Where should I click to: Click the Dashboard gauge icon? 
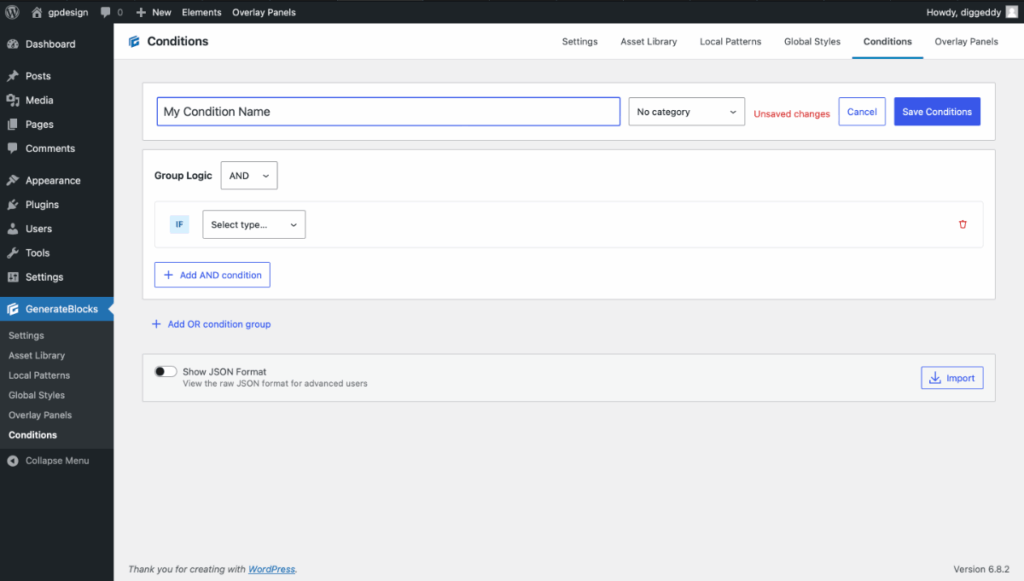pyautogui.click(x=12, y=44)
